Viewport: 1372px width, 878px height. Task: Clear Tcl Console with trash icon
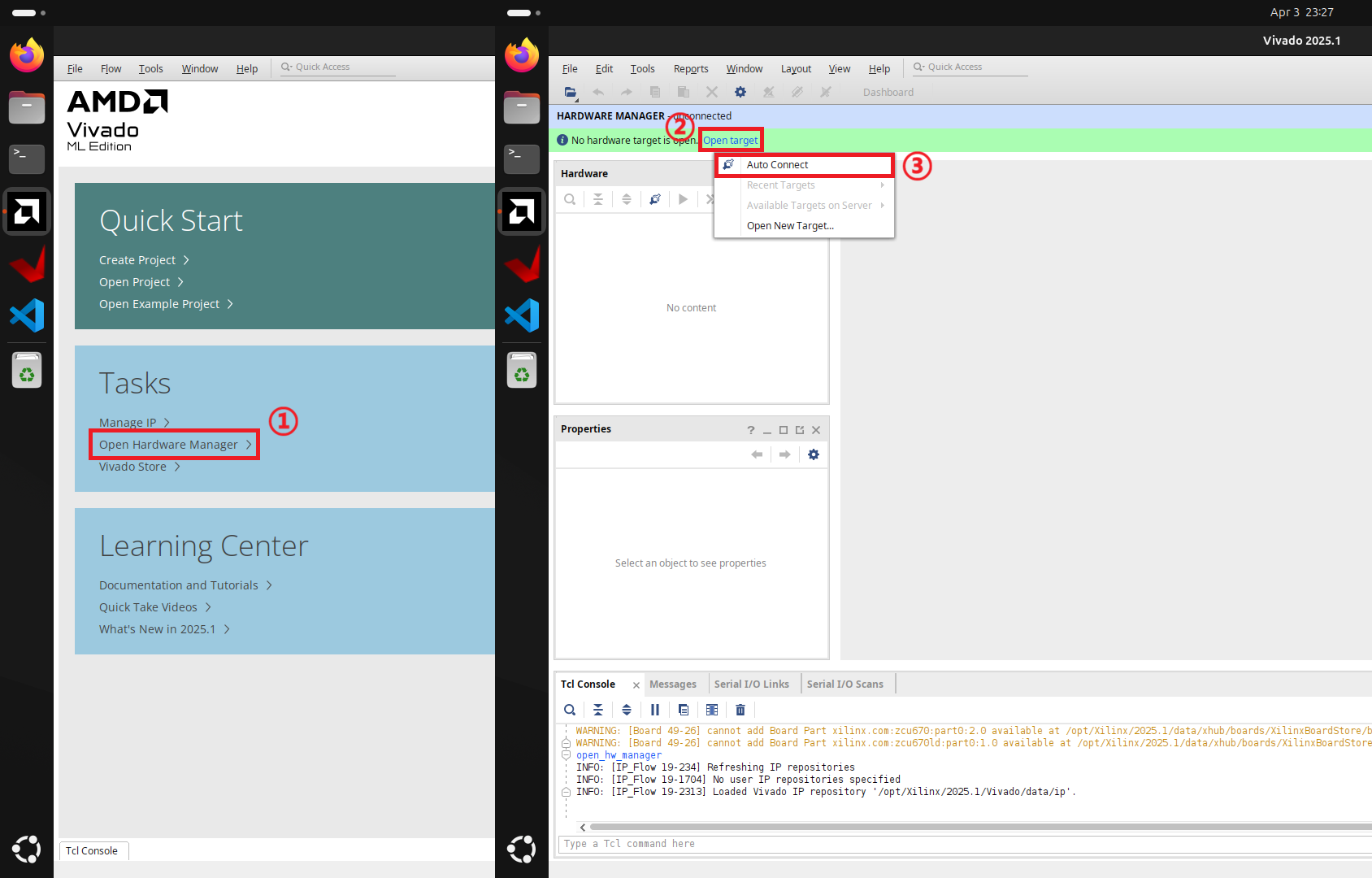pos(740,710)
